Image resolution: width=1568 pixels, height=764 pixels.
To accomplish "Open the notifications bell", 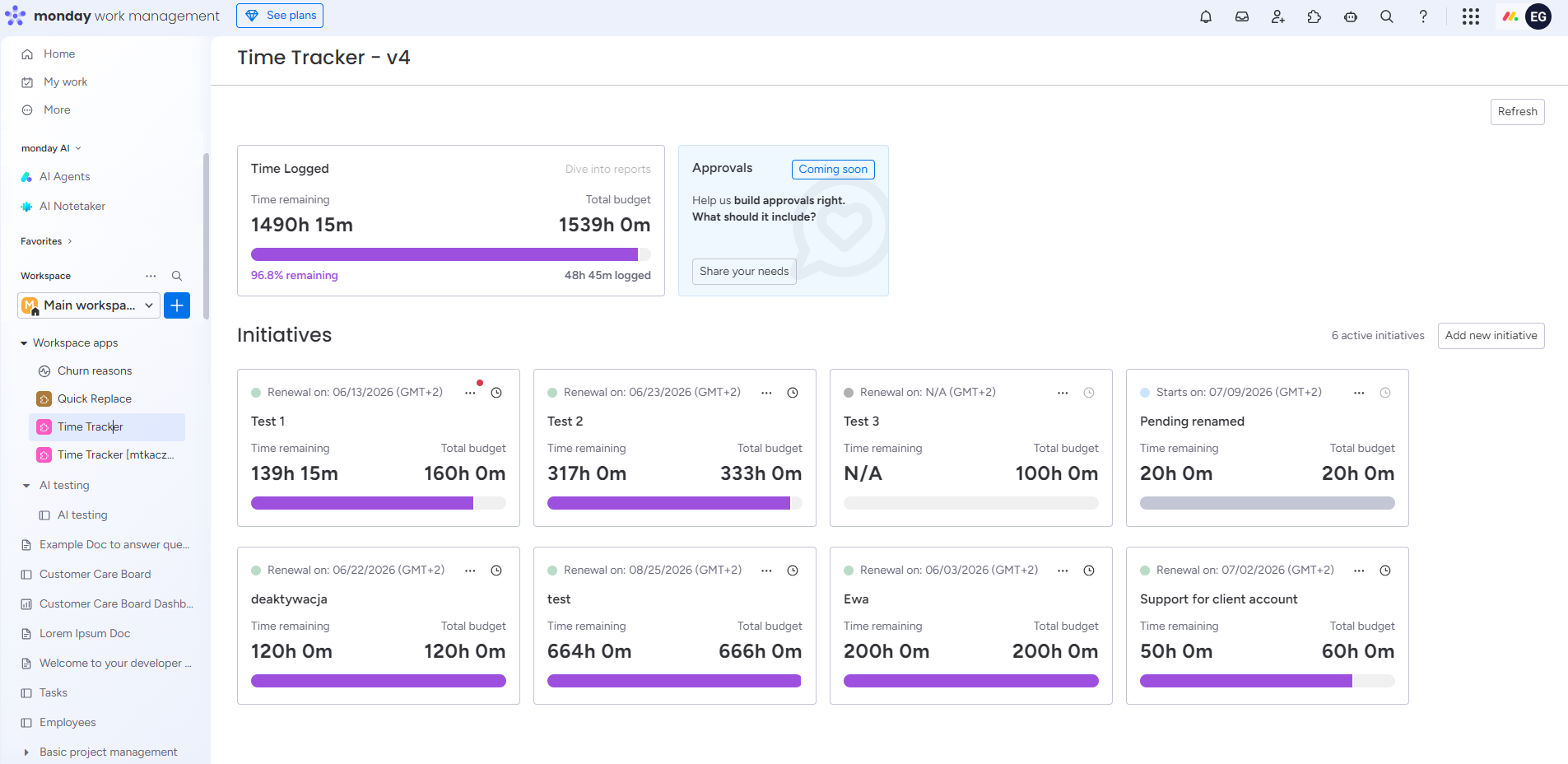I will [x=1206, y=16].
